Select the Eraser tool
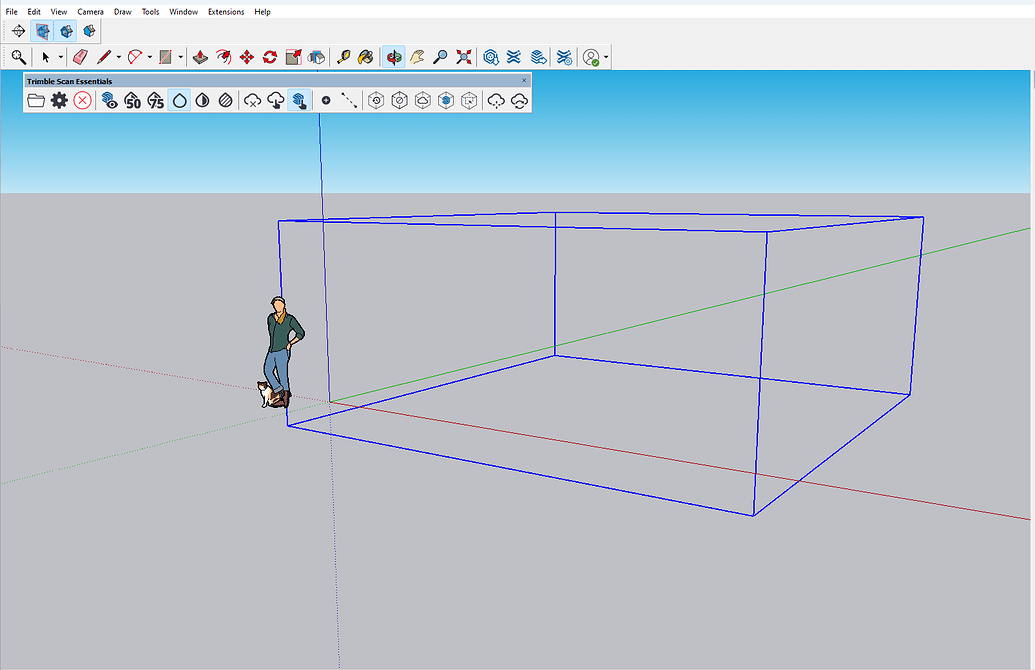Viewport: 1035px width, 670px height. tap(82, 57)
